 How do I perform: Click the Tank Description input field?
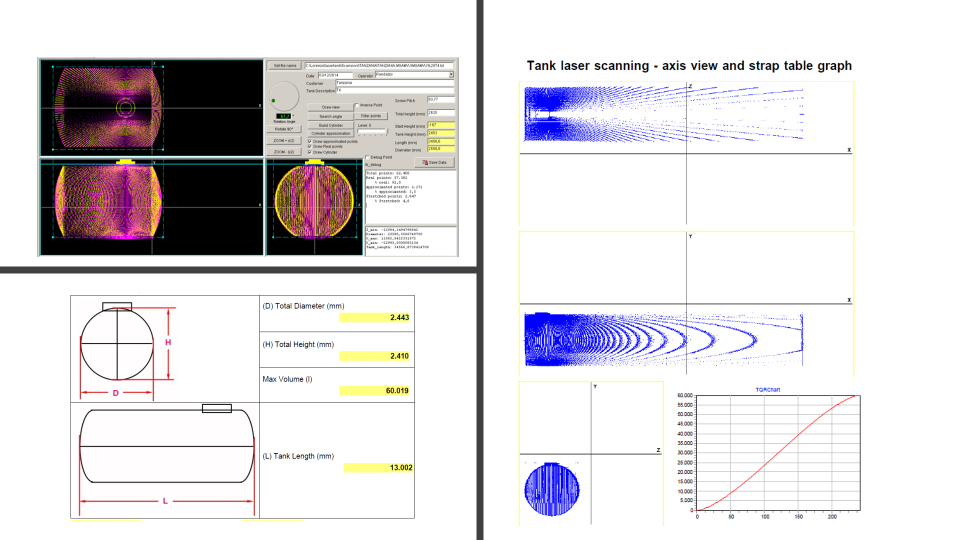395,90
